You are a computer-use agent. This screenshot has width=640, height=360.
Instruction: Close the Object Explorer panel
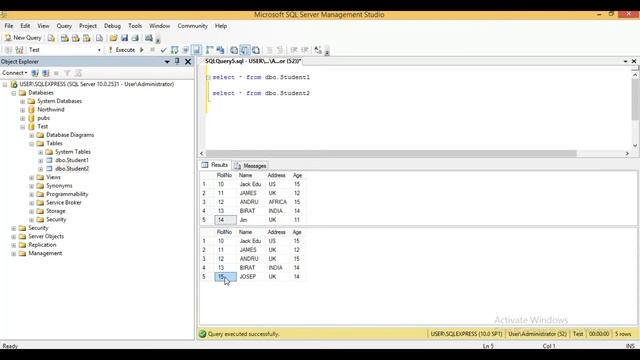(x=188, y=62)
